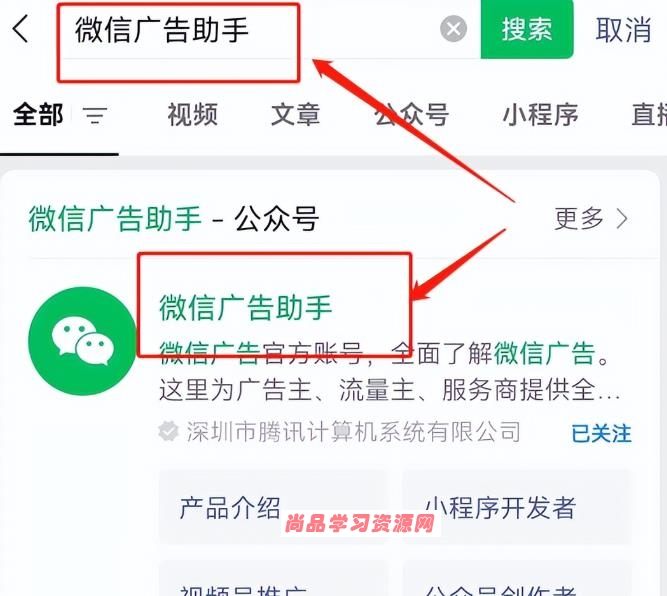
Task: Open the 小程序开发者 menu tile
Action: [517, 507]
